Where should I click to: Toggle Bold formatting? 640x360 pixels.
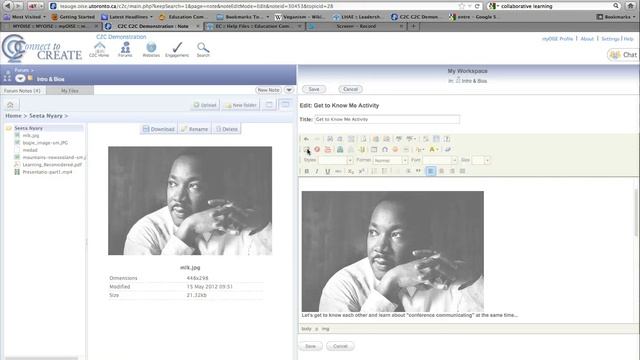(307, 171)
